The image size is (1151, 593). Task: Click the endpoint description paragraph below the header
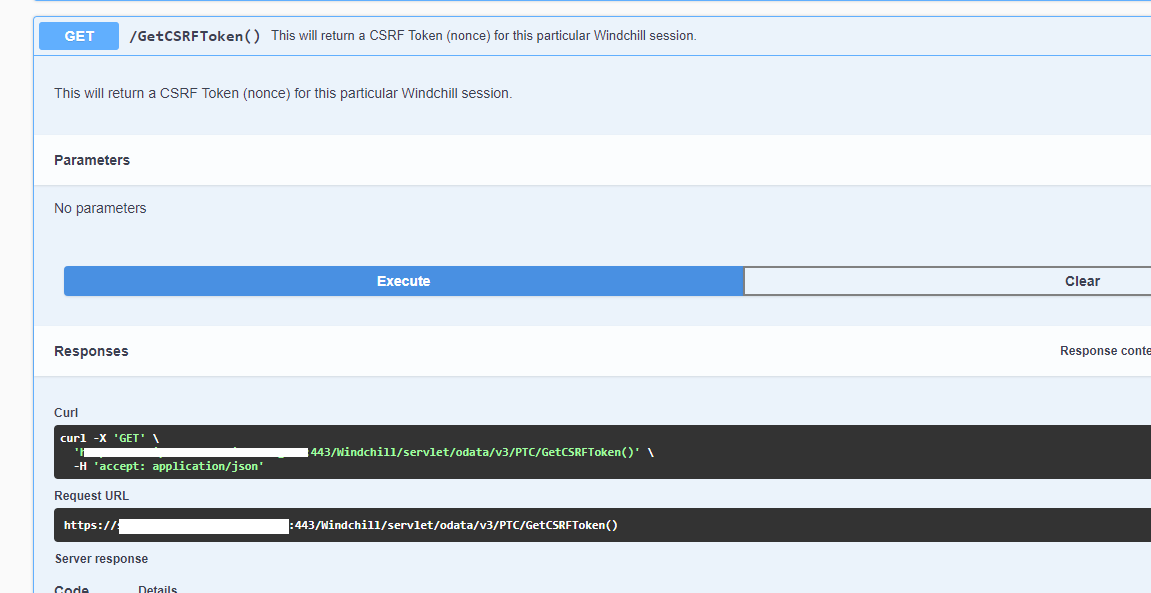[x=283, y=93]
